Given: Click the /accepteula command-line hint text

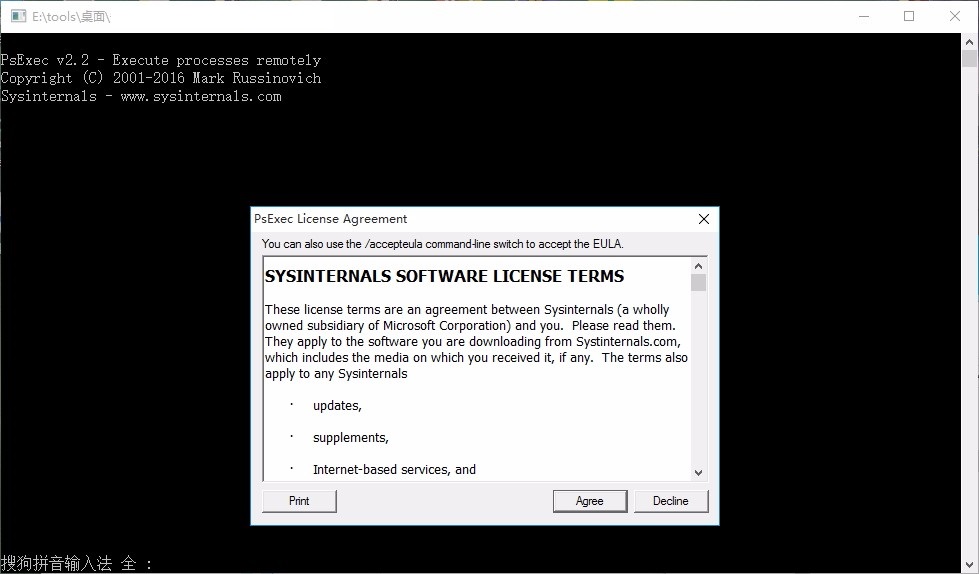Looking at the screenshot, I should point(443,244).
